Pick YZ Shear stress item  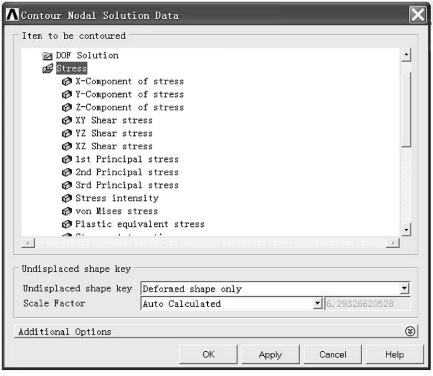coord(114,134)
